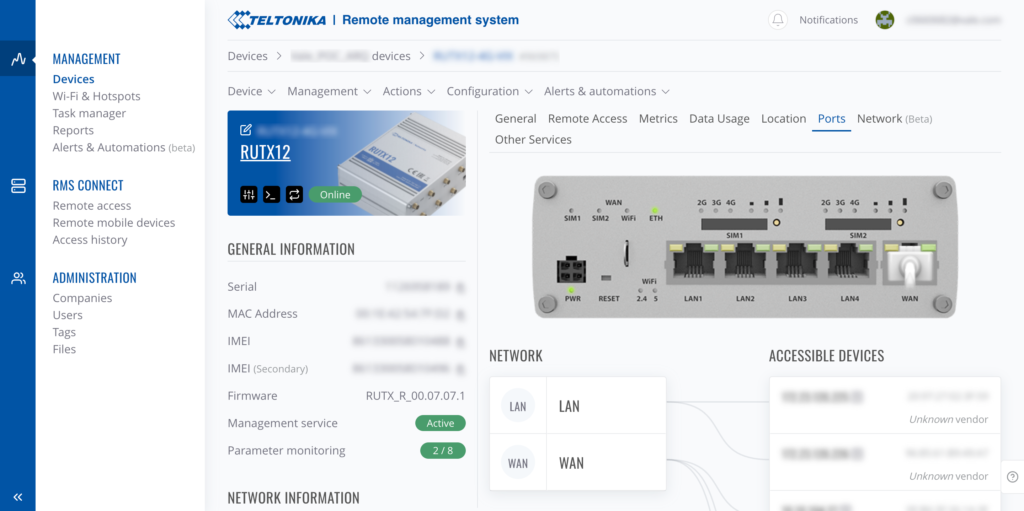Viewport: 1024px width, 511px height.
Task: Switch to the General tab
Action: click(x=515, y=119)
